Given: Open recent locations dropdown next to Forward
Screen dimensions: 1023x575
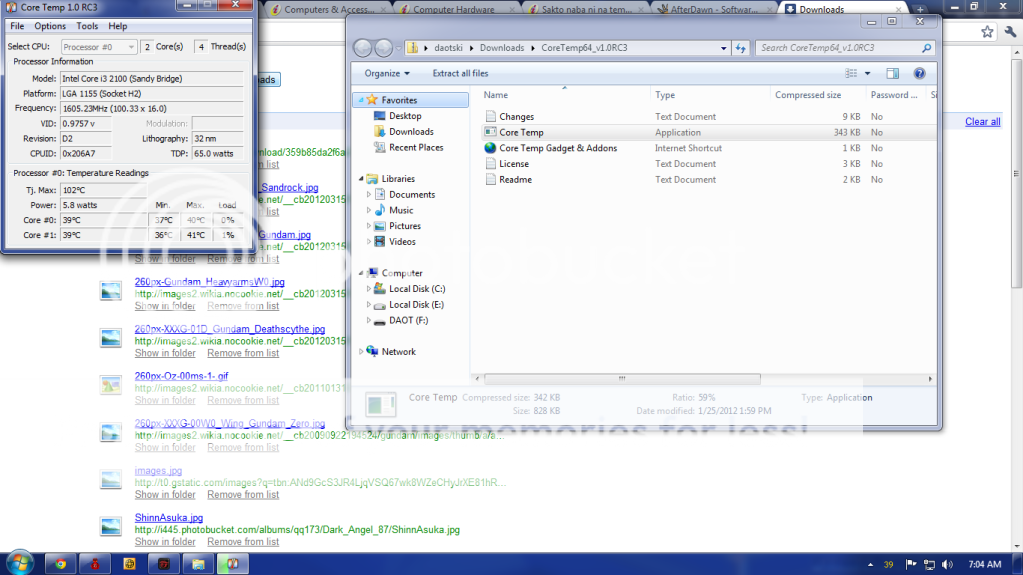Looking at the screenshot, I should coord(399,48).
